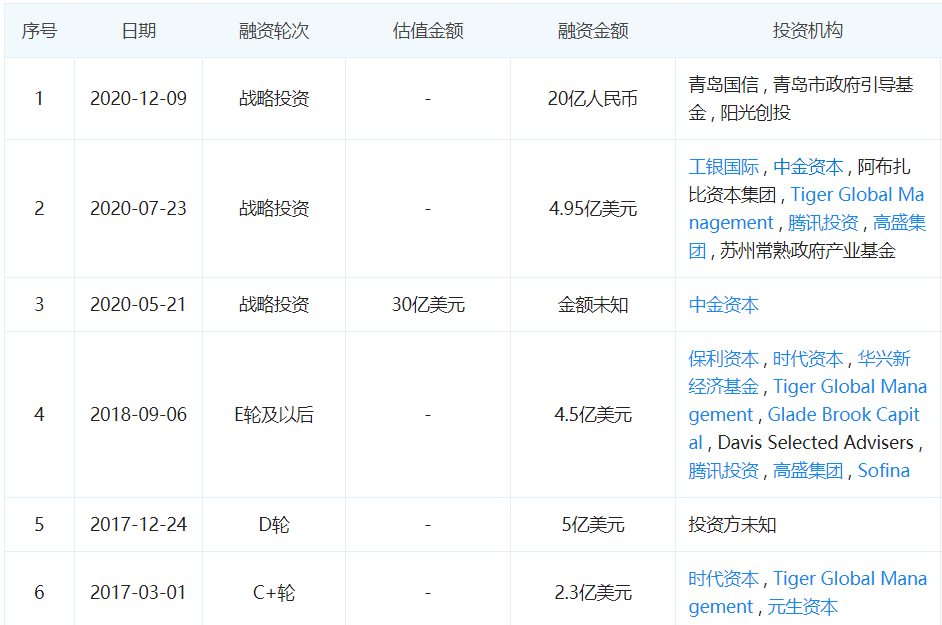Open 工银国际 investor link in row 2
The width and height of the screenshot is (942, 625).
click(723, 166)
